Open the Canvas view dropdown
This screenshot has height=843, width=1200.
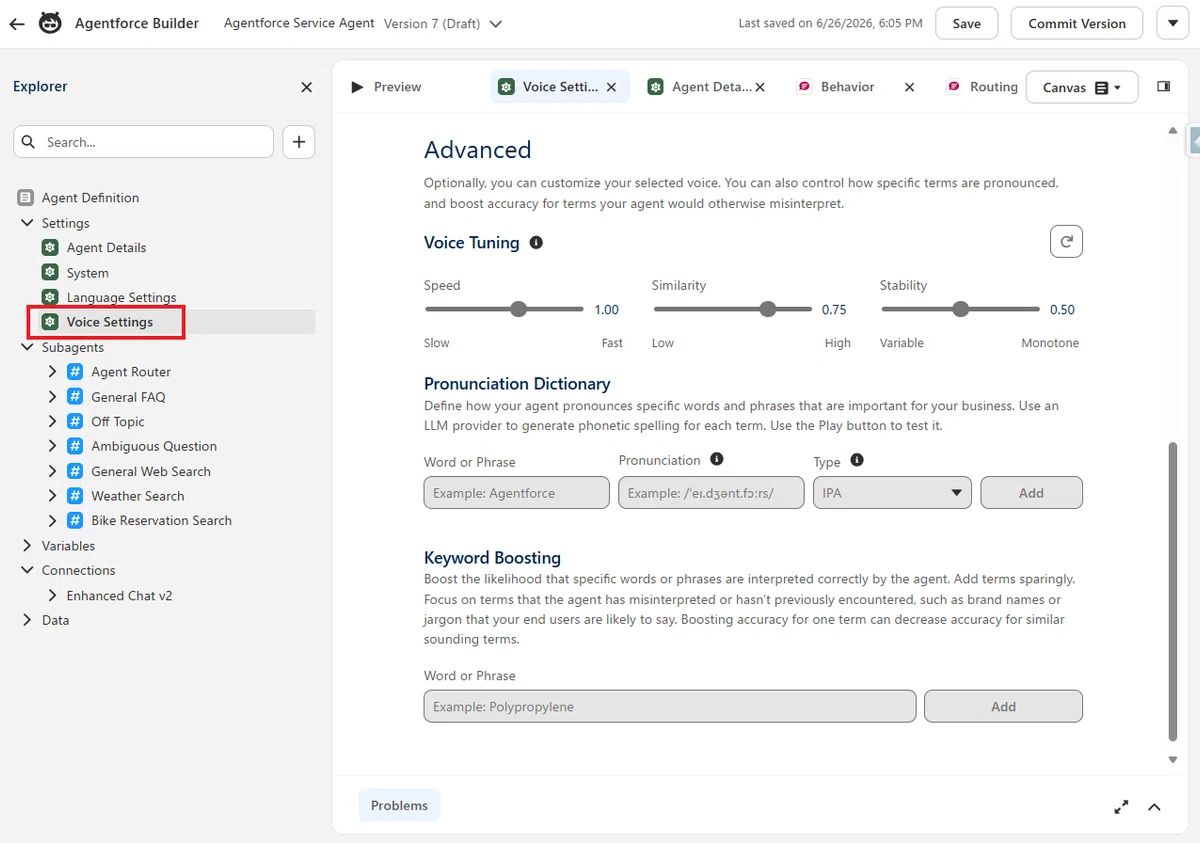(1081, 87)
